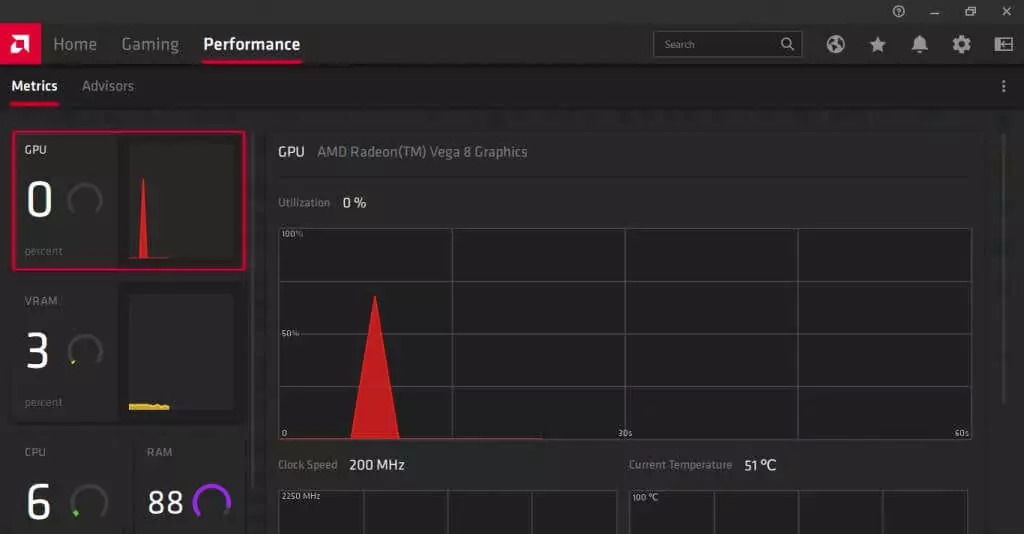This screenshot has height=534, width=1024.
Task: Switch to the Gaming tab
Action: point(150,44)
